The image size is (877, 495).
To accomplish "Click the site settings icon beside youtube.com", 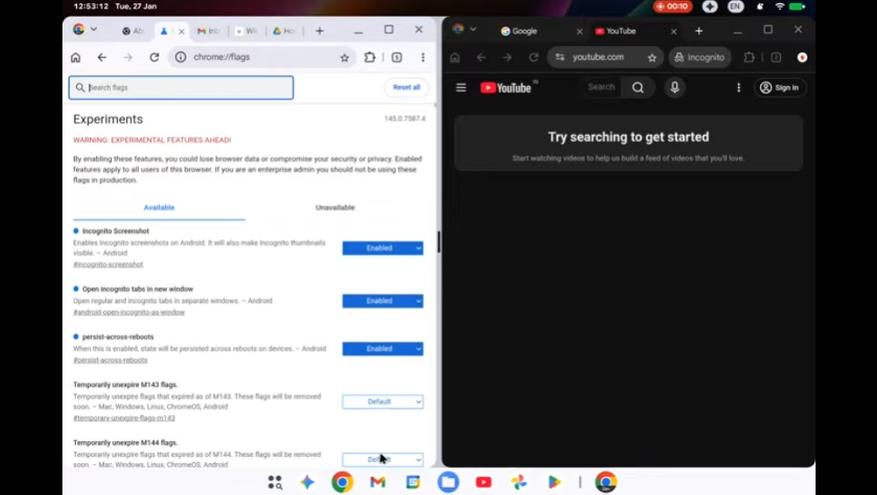I will tap(560, 58).
